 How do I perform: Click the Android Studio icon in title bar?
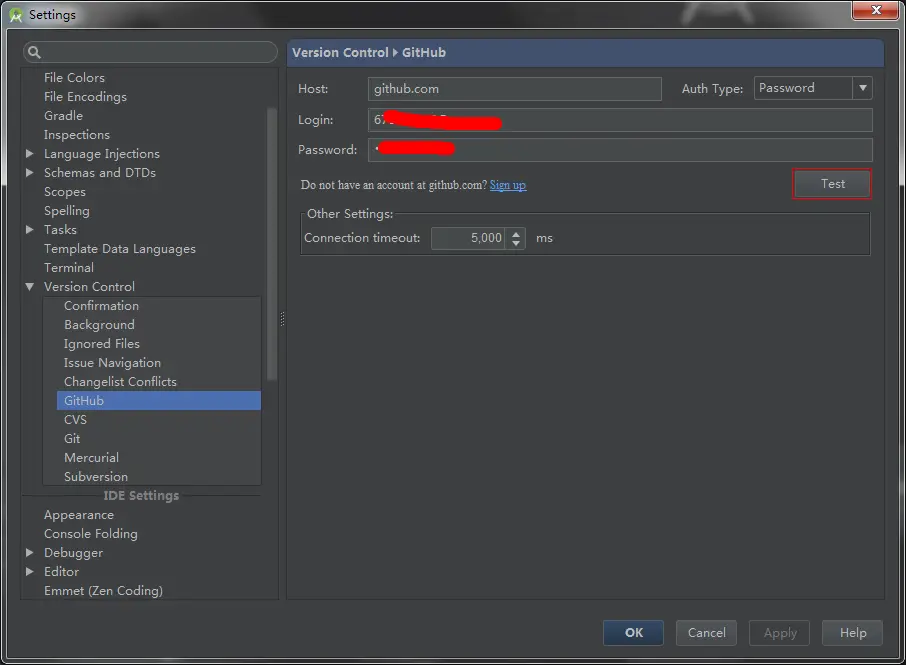pos(16,14)
